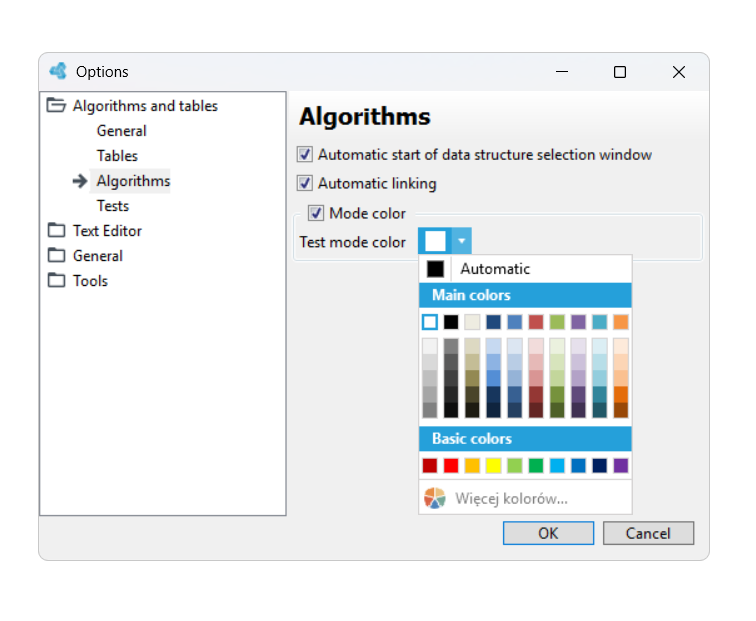Click the open folder icon beside Algorithms and tables
Viewport: 756px width, 621px height.
point(56,105)
